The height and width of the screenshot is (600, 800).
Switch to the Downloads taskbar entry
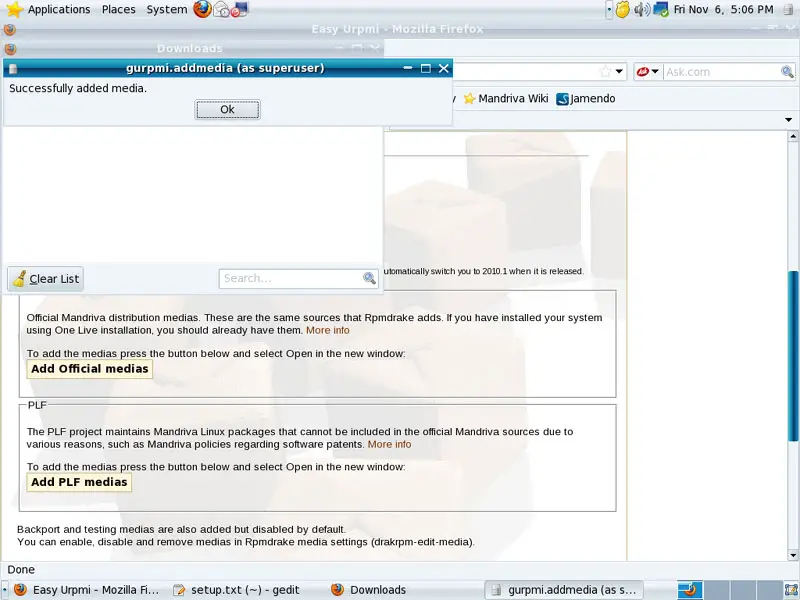point(368,590)
